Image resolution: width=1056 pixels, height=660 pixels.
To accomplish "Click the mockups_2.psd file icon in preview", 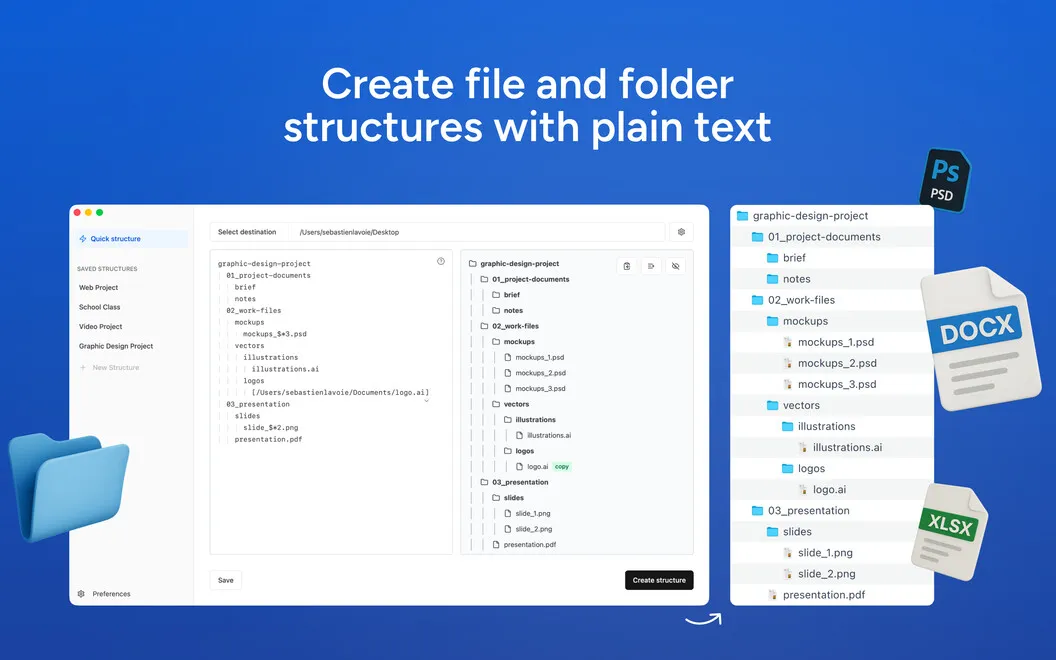I will point(508,373).
